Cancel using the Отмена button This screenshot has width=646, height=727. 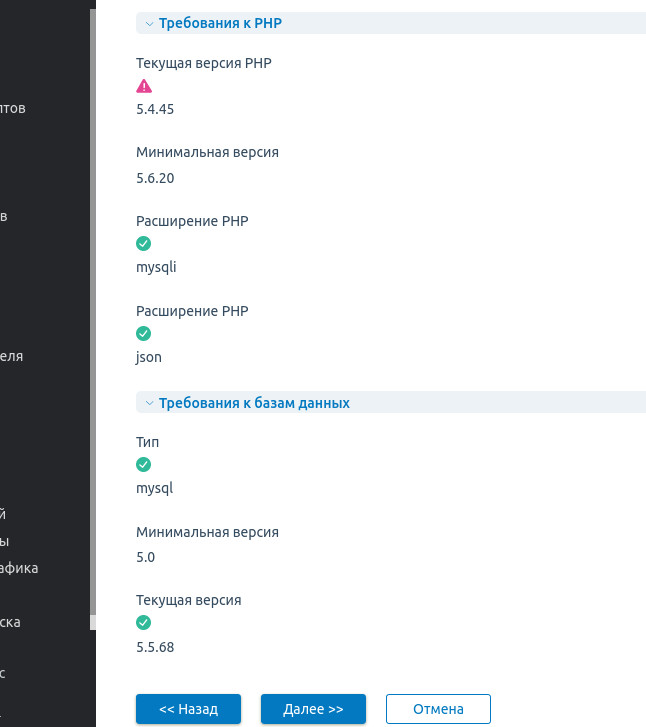[x=438, y=709]
